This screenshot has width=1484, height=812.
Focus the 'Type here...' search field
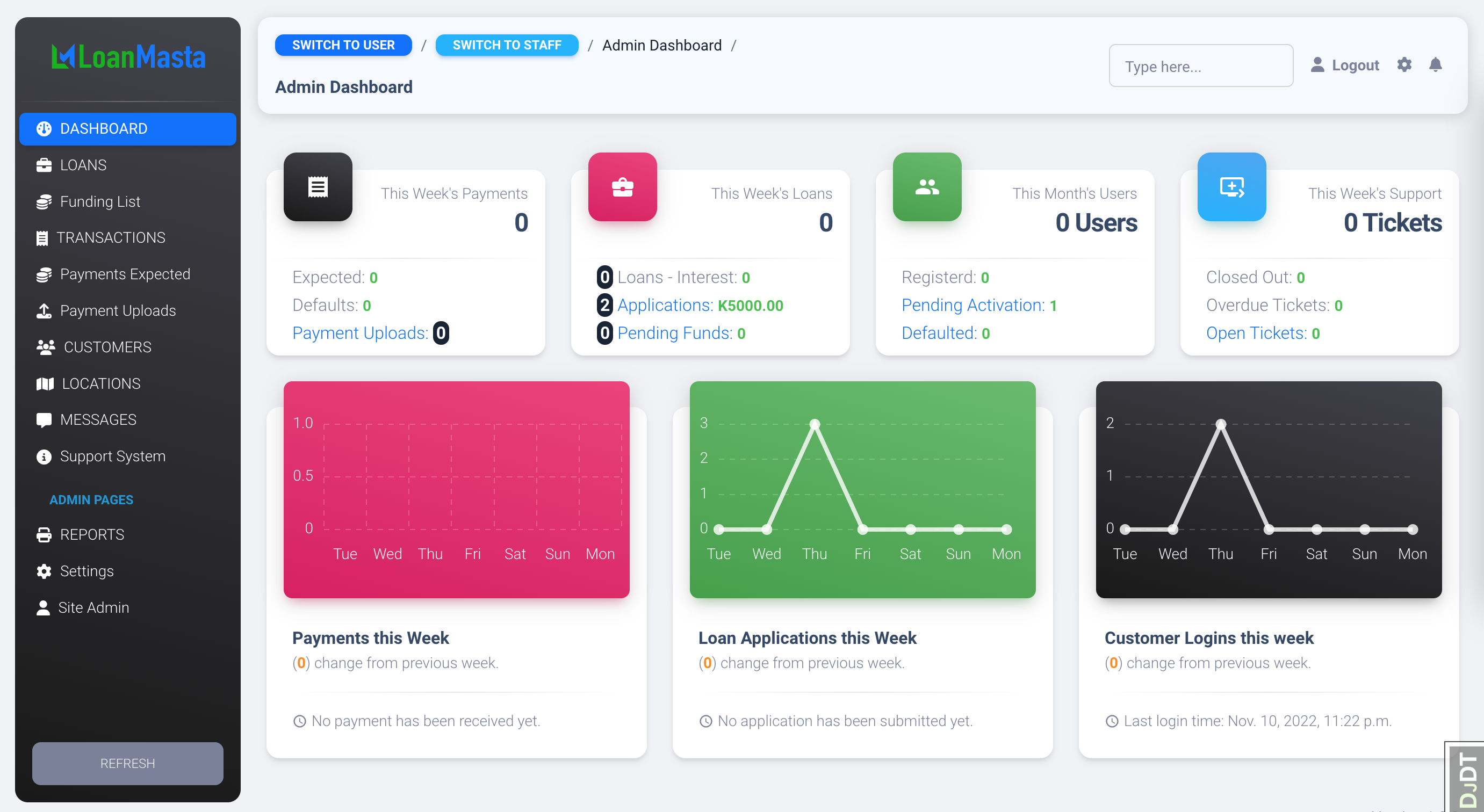tap(1200, 66)
